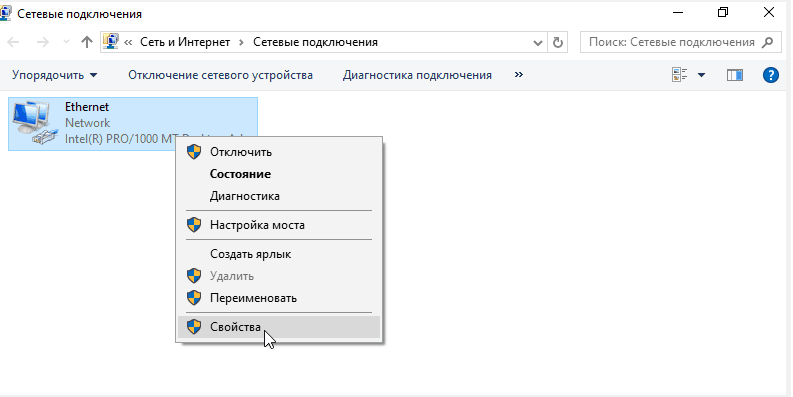Viewport: 793px width, 397px height.
Task: Click Диагностика подключения toolbar button
Action: point(417,75)
